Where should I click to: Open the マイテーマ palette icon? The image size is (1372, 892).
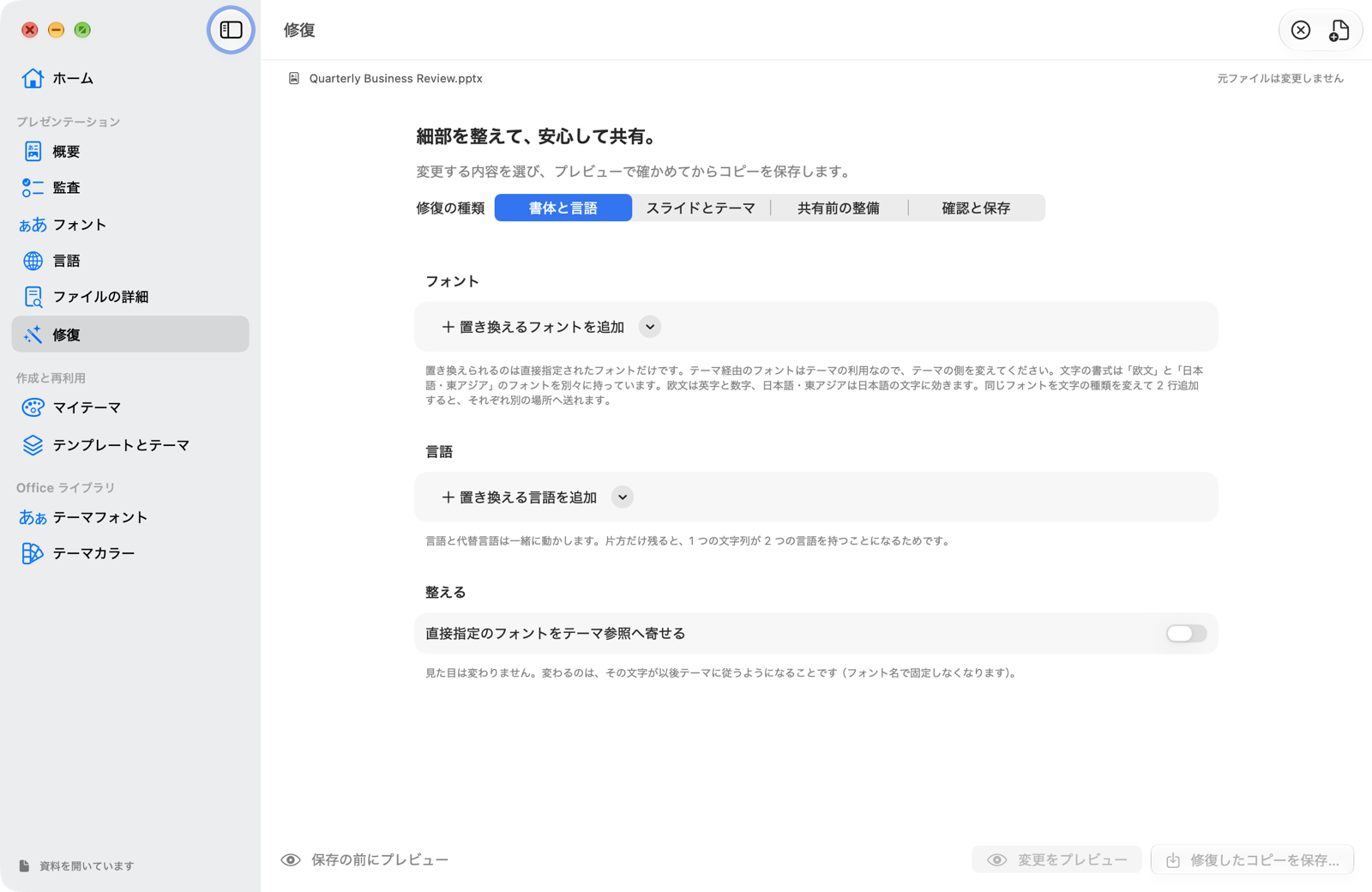click(33, 407)
